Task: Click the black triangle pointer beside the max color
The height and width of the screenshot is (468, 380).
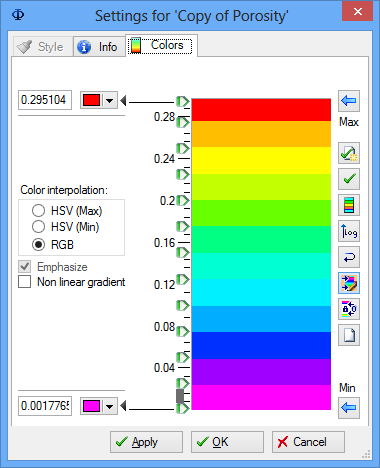Action: click(123, 100)
